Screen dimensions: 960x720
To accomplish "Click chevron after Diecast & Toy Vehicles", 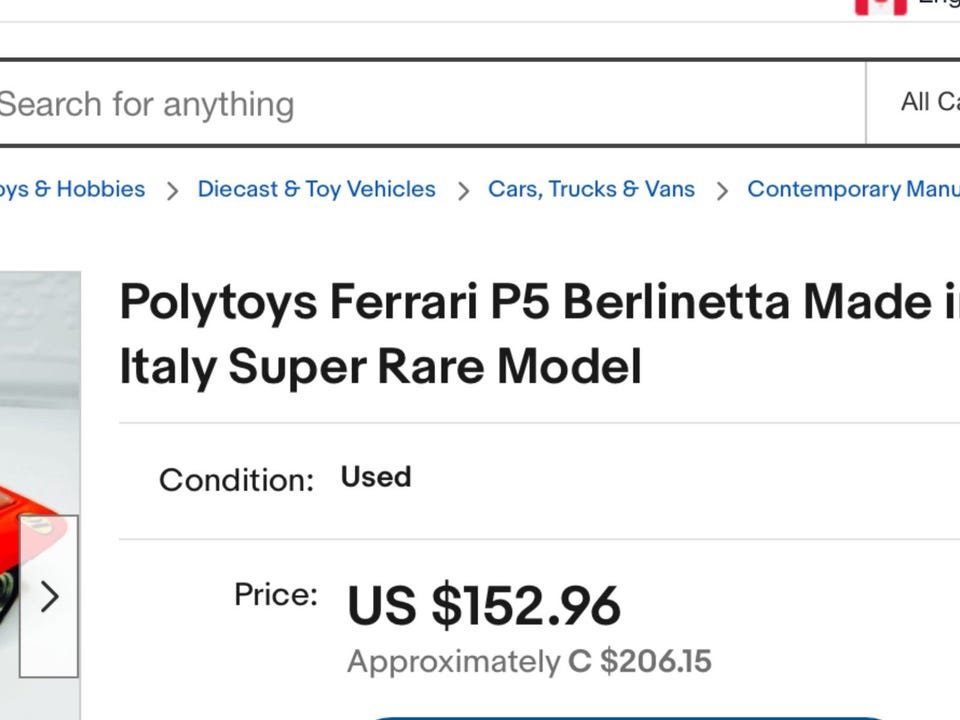I will [463, 190].
